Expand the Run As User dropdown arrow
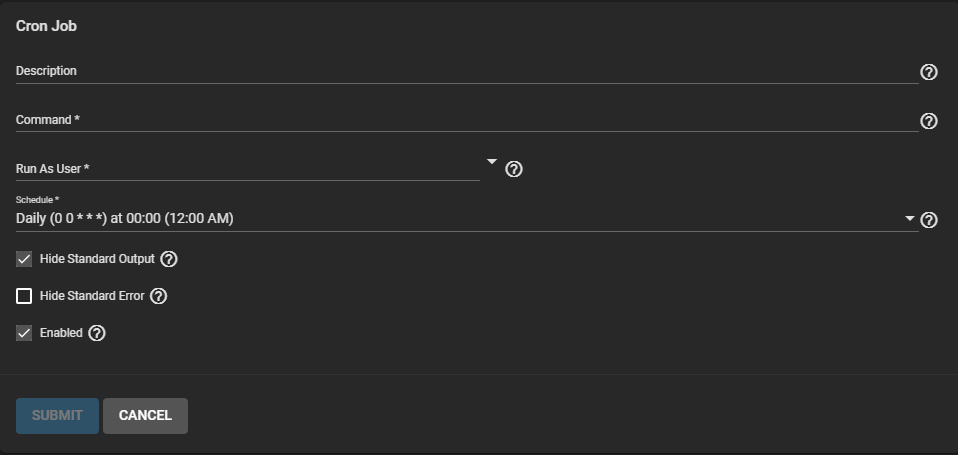This screenshot has height=455, width=958. (x=491, y=161)
